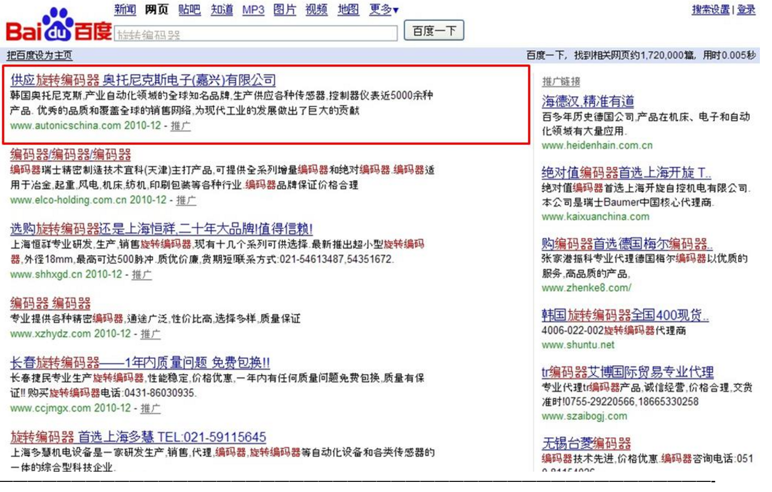The height and width of the screenshot is (492, 772).
Task: Switch to the 新闻 search tab
Action: (x=125, y=10)
